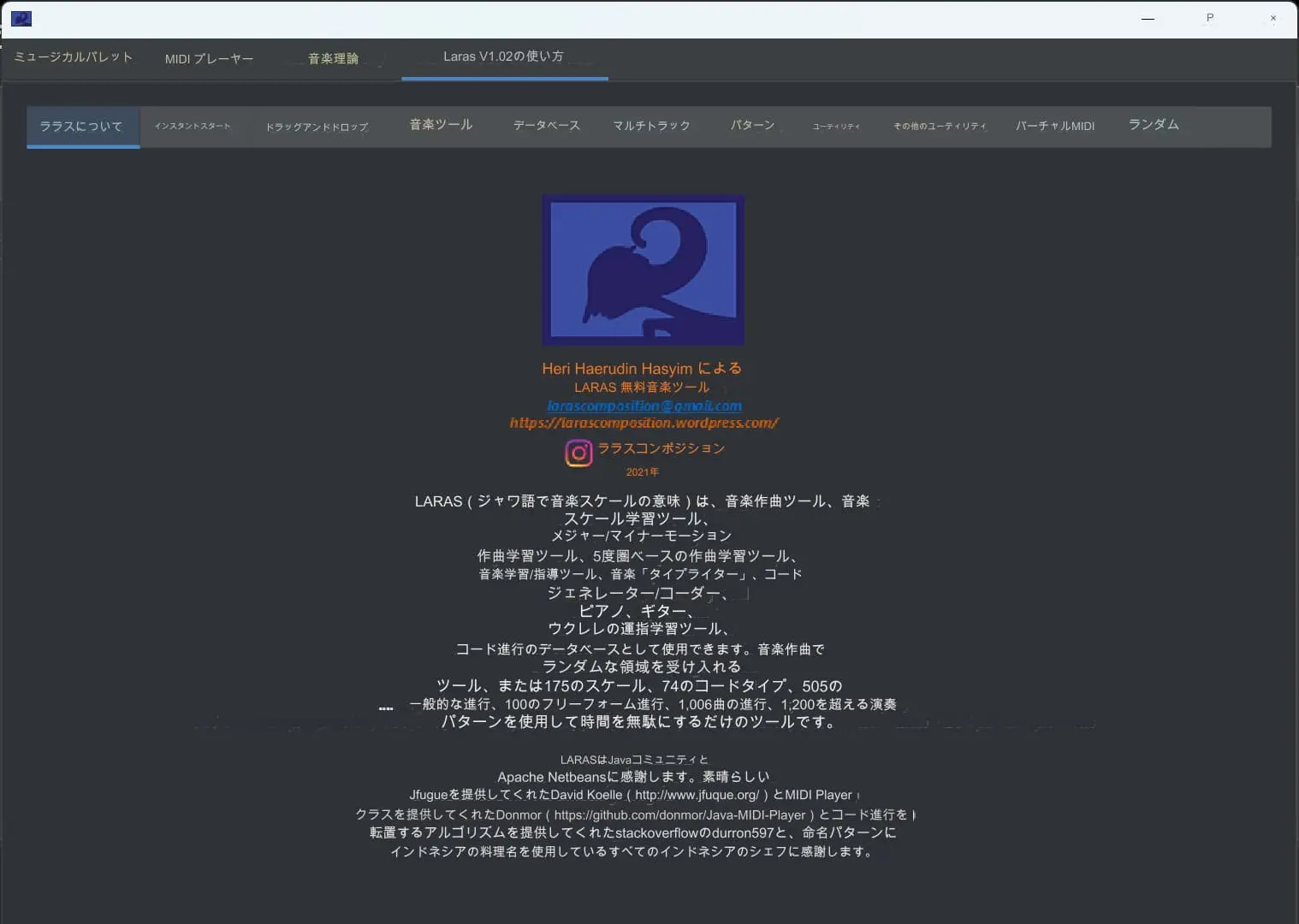1299x924 pixels.
Task: Open the インスタントスタート sub-tab
Action: click(x=193, y=126)
